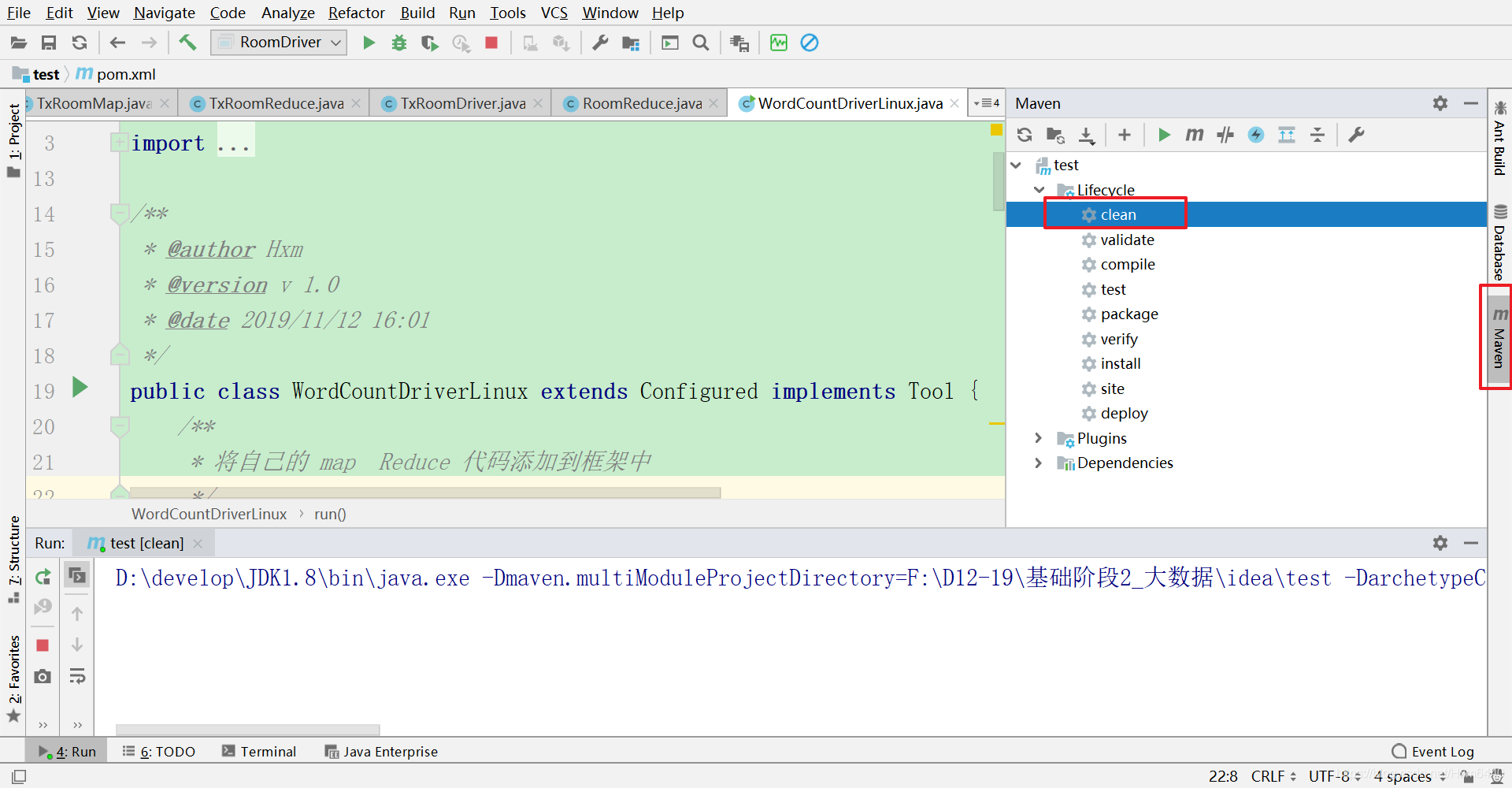Run RoomDriver with the green play icon
This screenshot has width=1512, height=788.
[x=369, y=43]
